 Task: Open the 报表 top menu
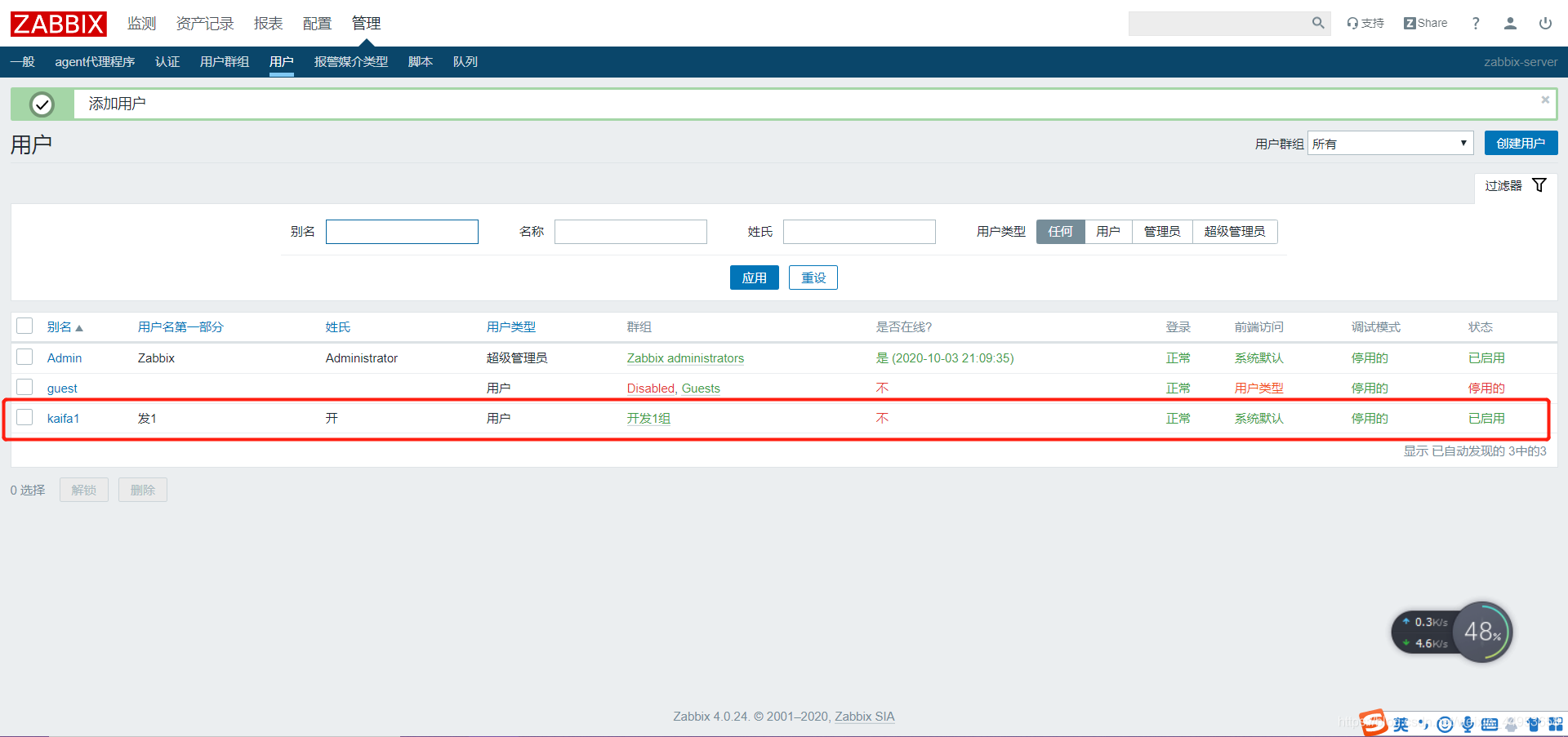coord(268,24)
